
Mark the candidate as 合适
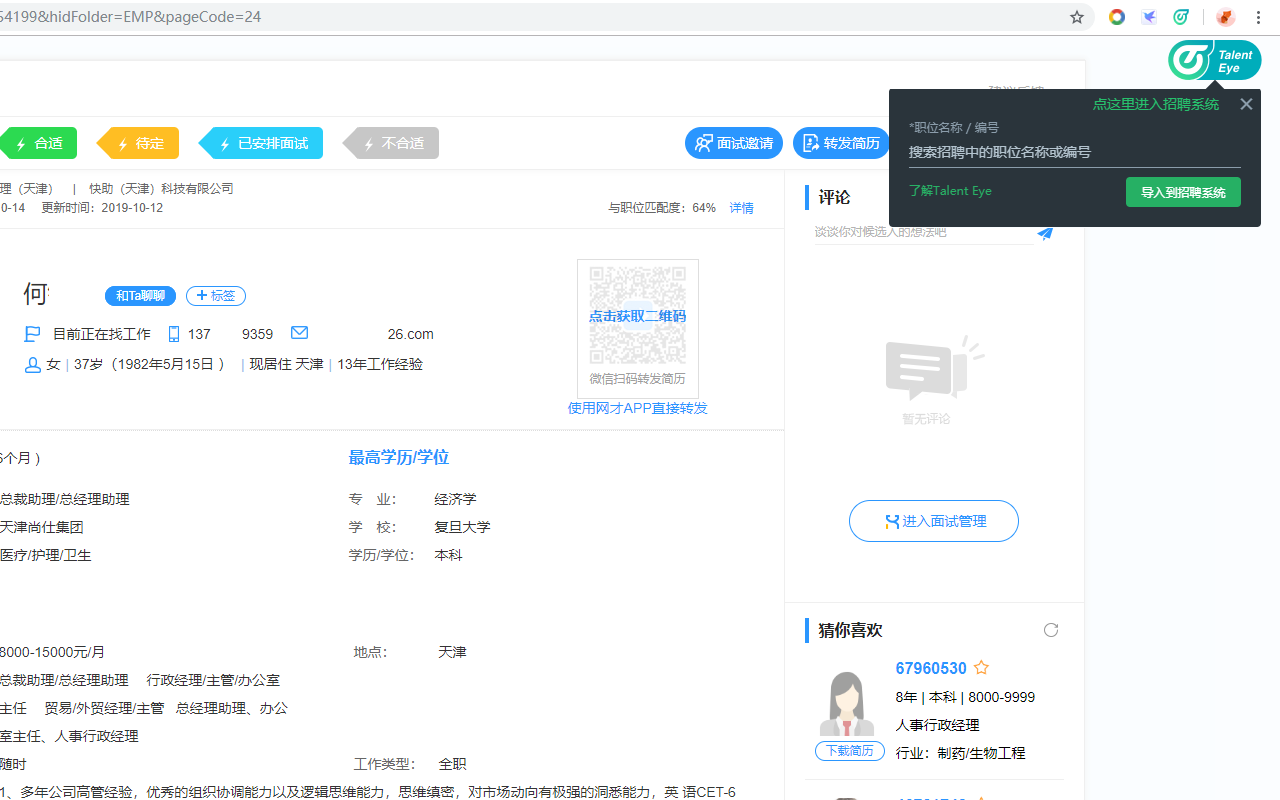pyautogui.click(x=39, y=143)
